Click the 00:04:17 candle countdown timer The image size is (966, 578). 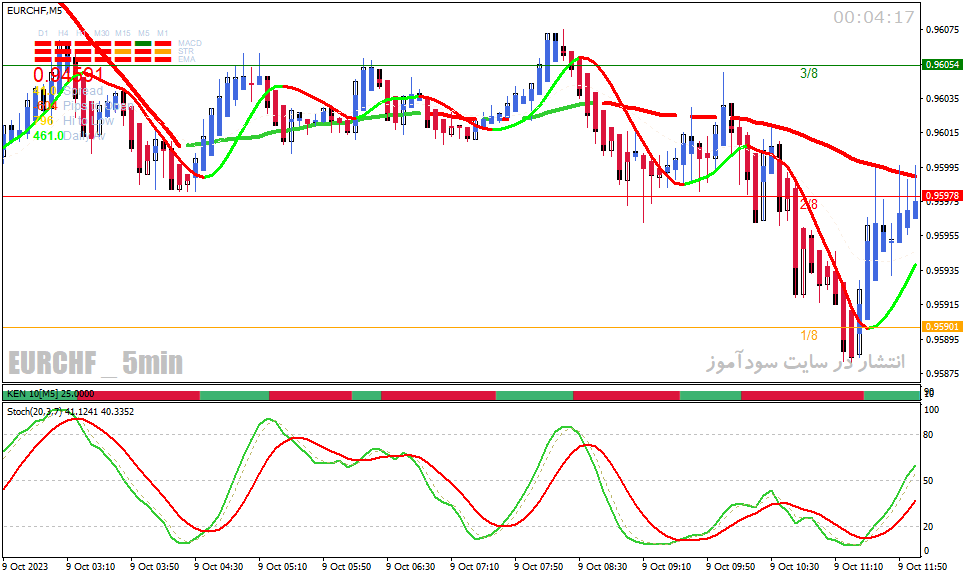click(874, 17)
